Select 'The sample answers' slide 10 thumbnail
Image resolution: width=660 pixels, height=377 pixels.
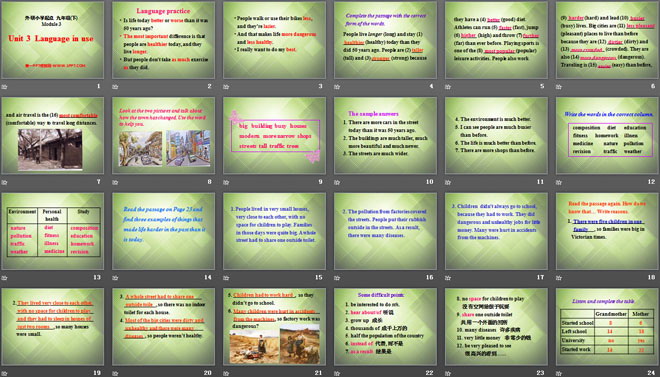385,135
